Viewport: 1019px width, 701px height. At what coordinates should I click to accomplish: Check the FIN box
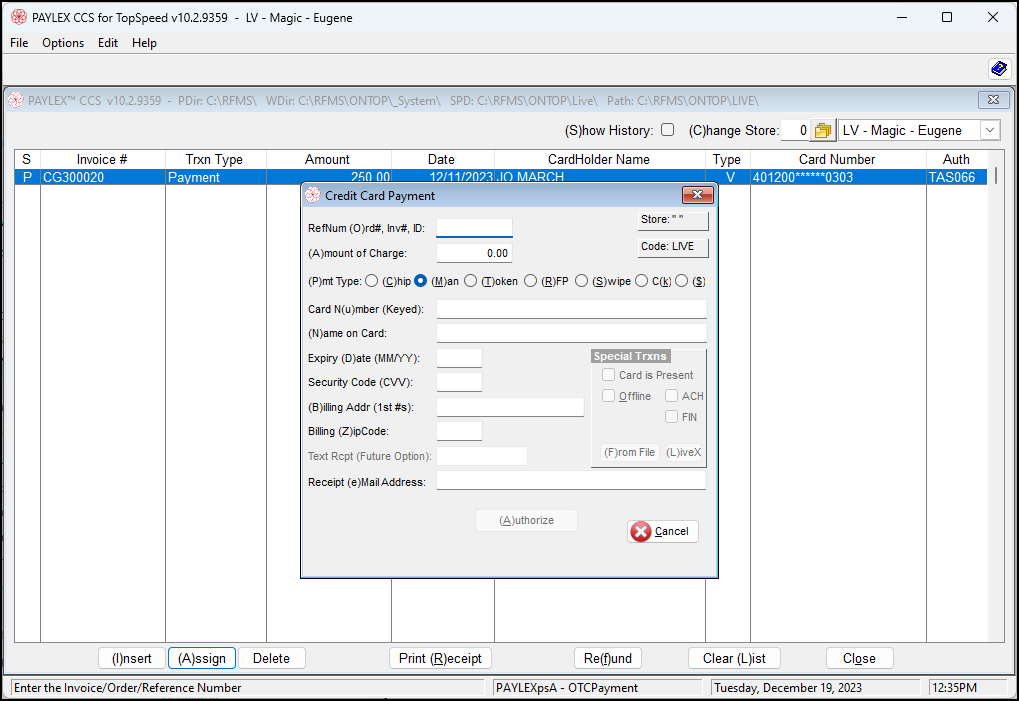671,416
